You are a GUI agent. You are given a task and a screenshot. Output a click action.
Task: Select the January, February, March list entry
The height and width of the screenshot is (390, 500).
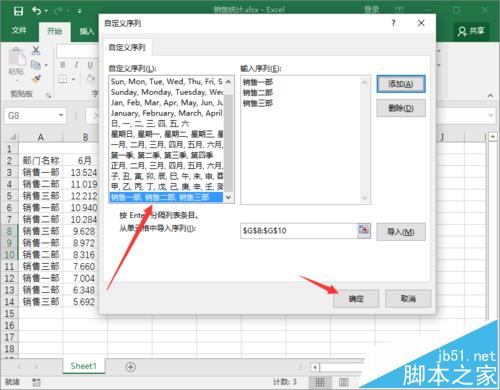(x=166, y=113)
